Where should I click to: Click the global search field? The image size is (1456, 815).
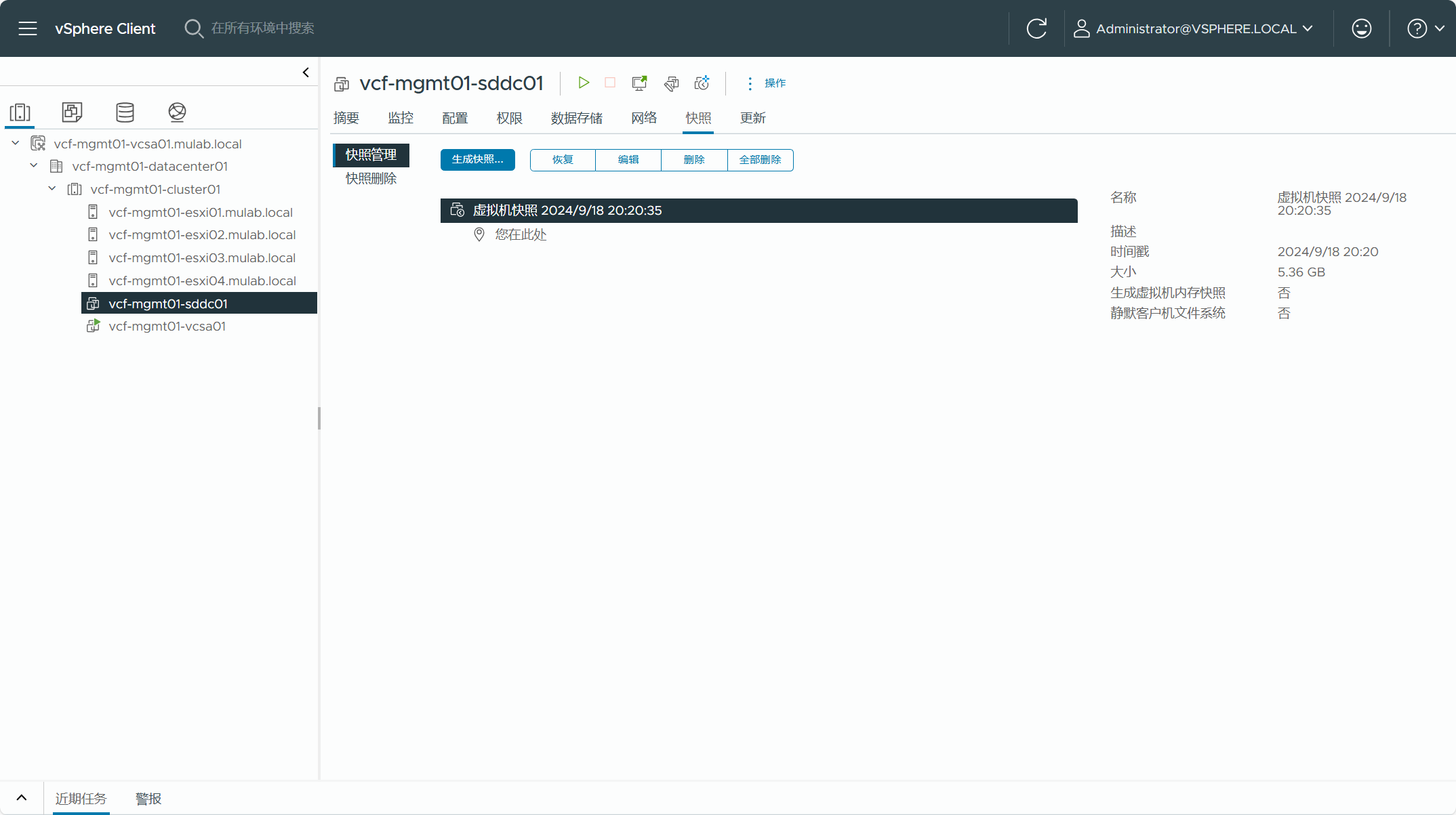tap(263, 28)
